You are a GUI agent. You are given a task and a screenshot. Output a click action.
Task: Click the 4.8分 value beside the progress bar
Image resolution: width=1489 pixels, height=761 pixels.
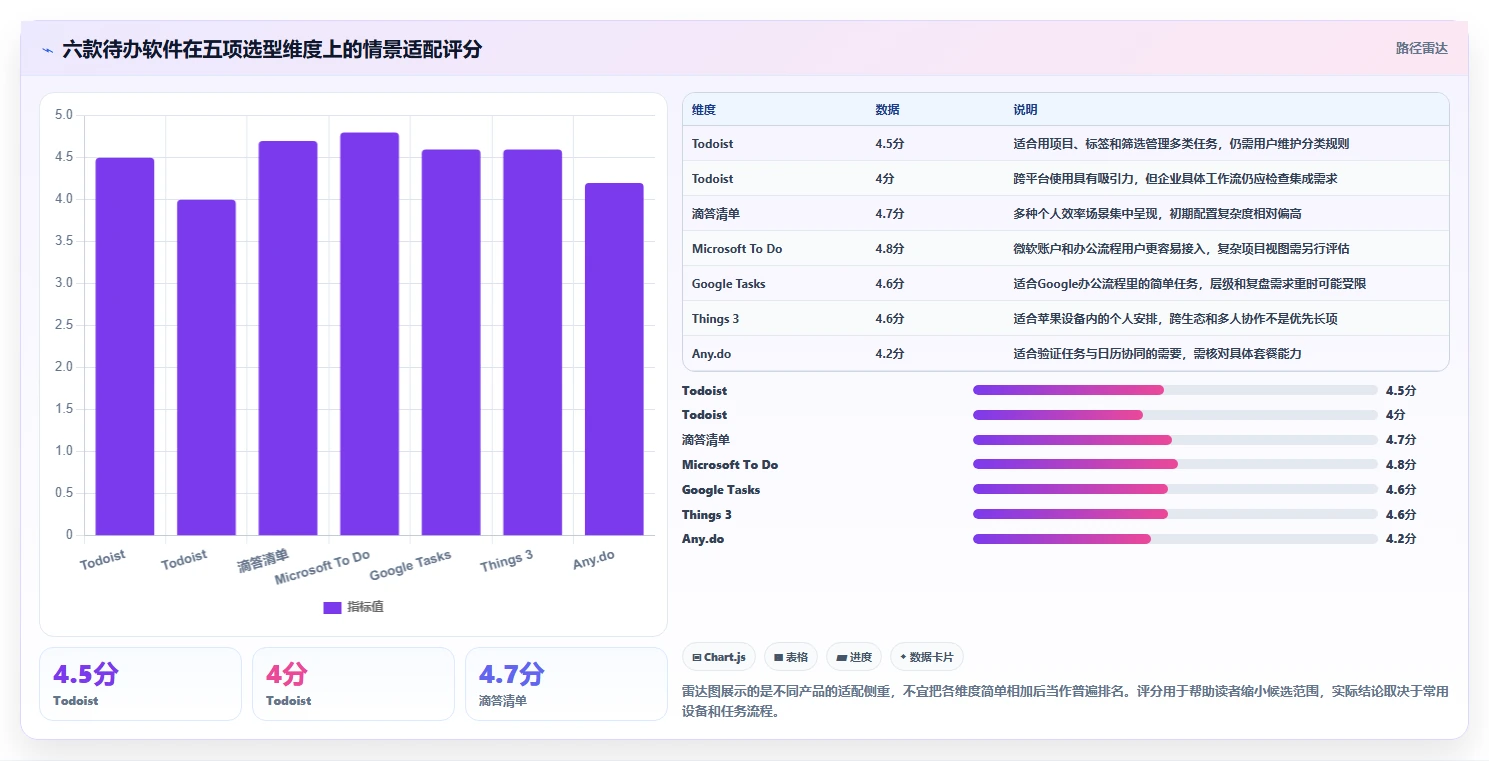click(x=1401, y=464)
